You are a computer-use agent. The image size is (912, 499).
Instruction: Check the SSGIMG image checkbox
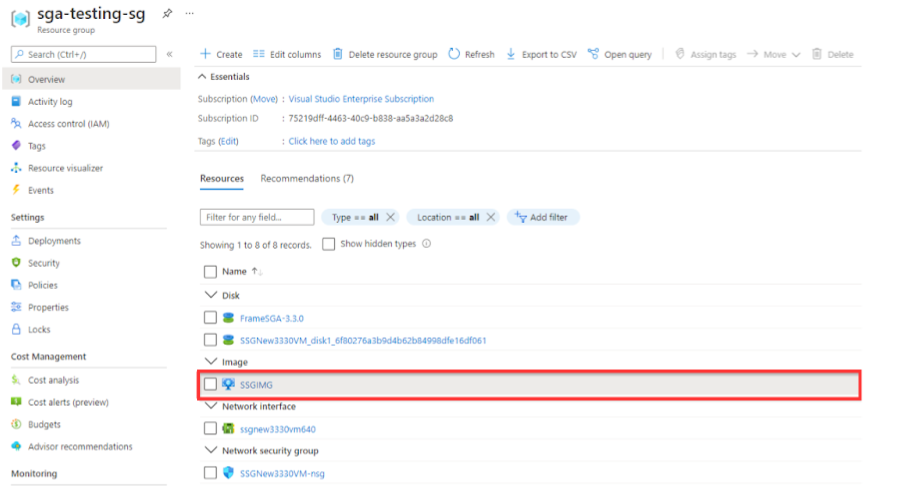[x=210, y=384]
